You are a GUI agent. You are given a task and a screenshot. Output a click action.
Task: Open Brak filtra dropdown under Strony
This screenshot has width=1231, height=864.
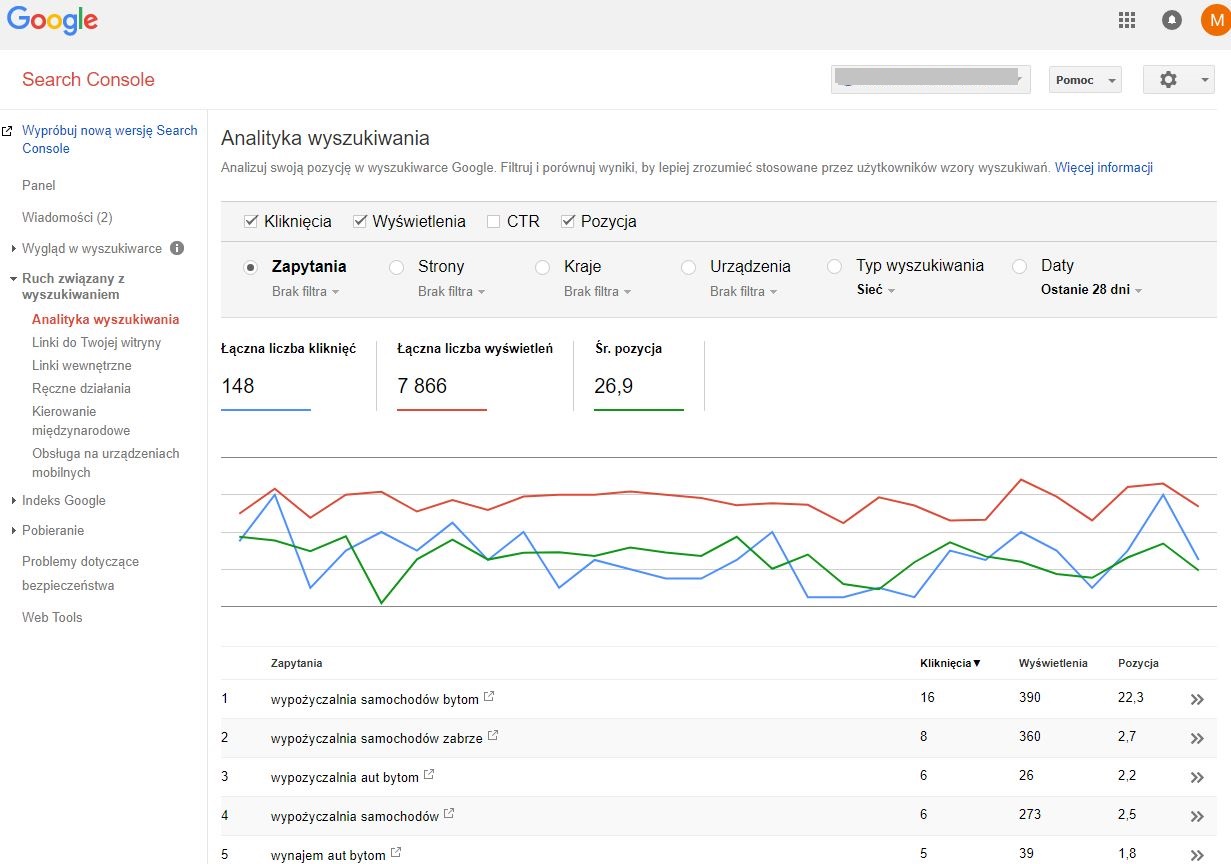(451, 292)
